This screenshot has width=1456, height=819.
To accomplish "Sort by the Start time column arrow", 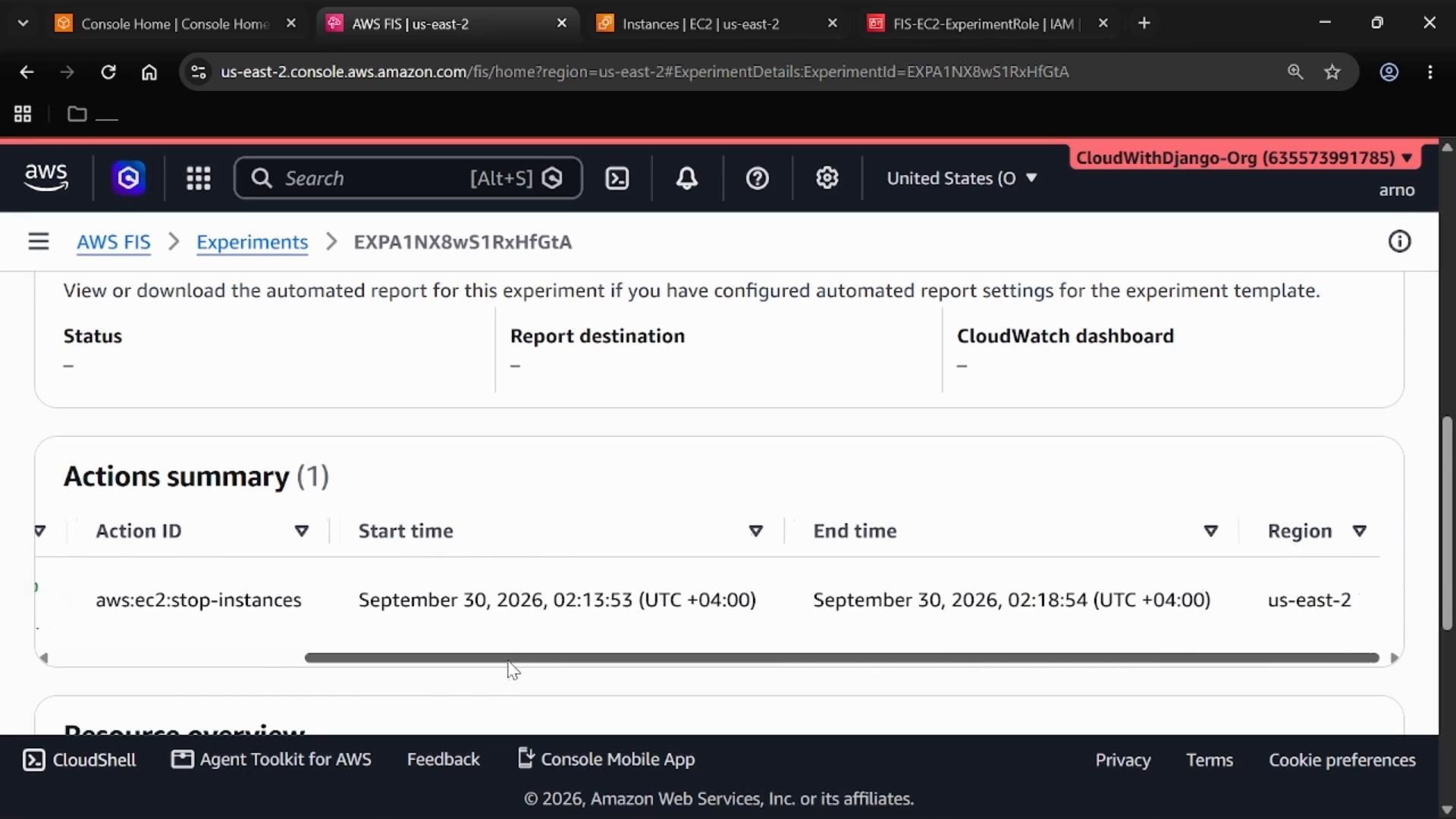I will pos(755,531).
